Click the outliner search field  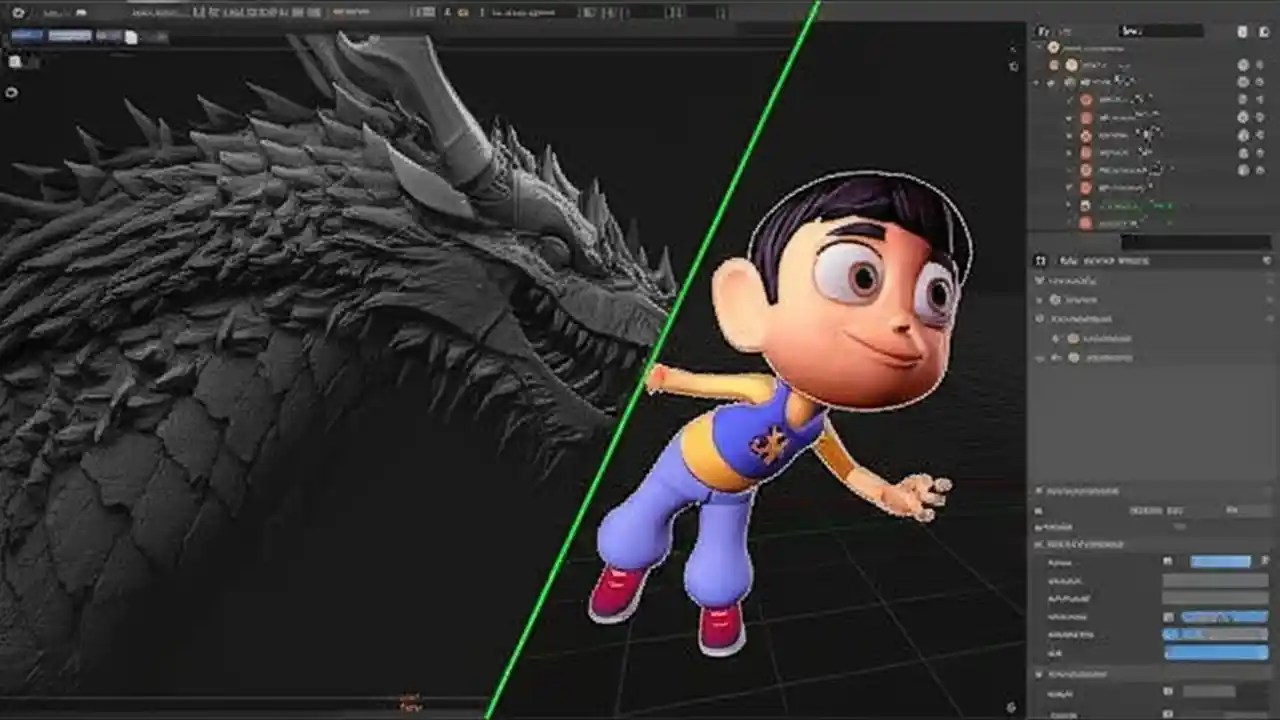(x=1162, y=30)
